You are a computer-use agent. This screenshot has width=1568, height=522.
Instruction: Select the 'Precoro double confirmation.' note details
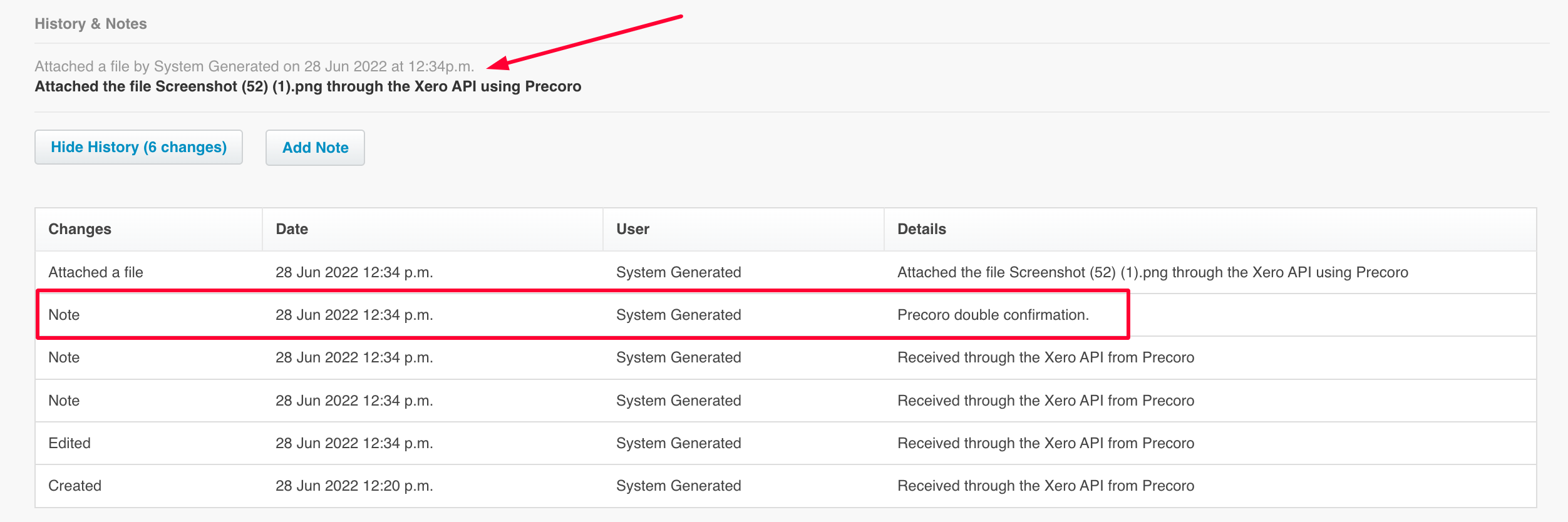[x=993, y=315]
